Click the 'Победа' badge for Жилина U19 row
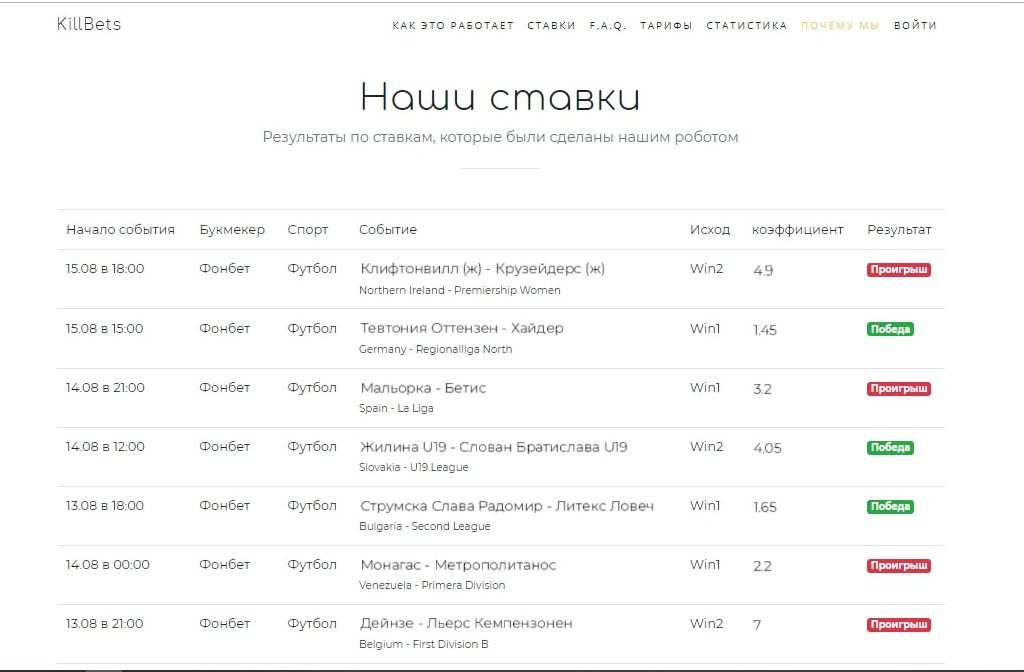The image size is (1024, 672). click(890, 447)
